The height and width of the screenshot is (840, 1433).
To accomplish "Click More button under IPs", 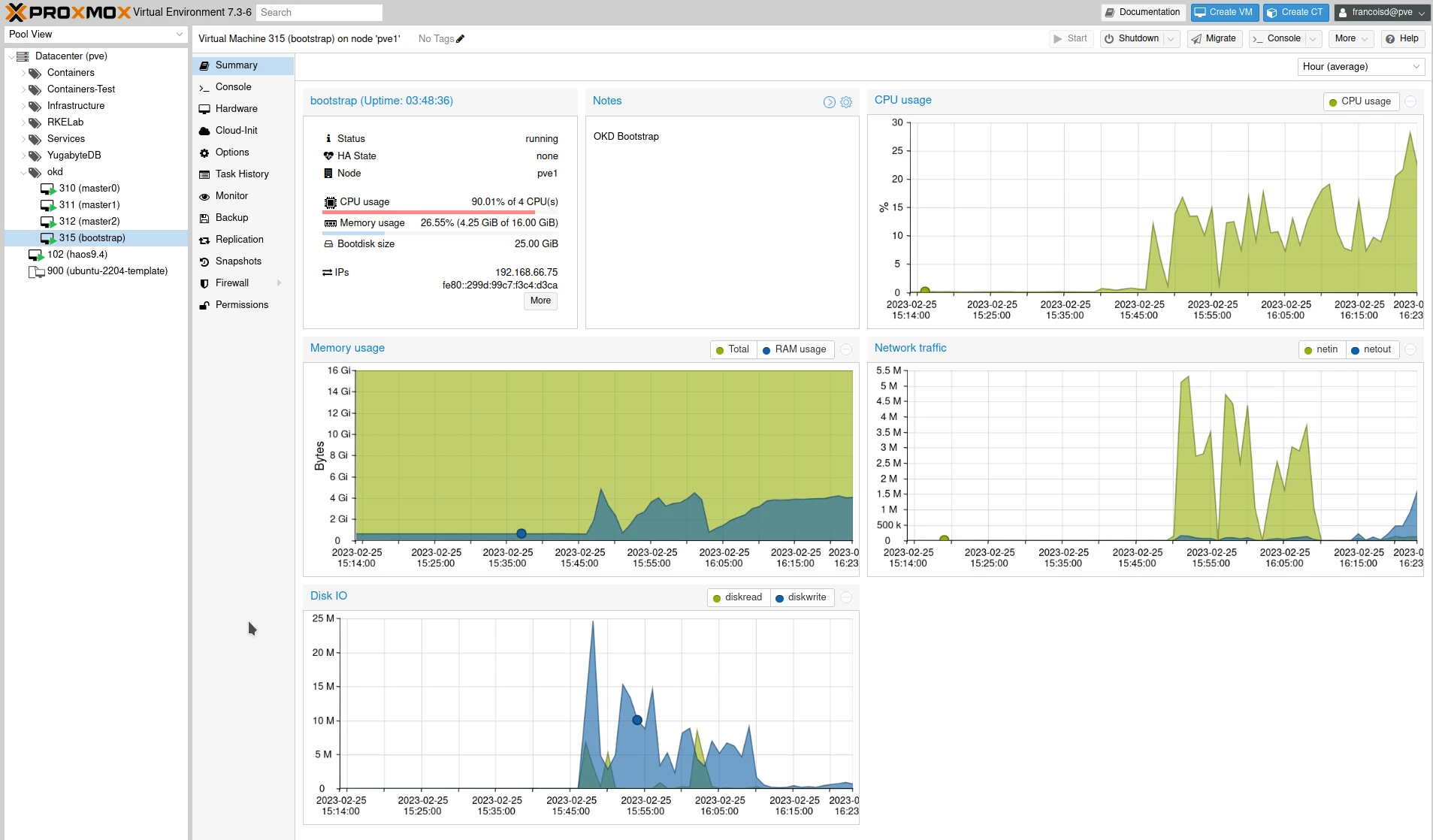I will (540, 301).
